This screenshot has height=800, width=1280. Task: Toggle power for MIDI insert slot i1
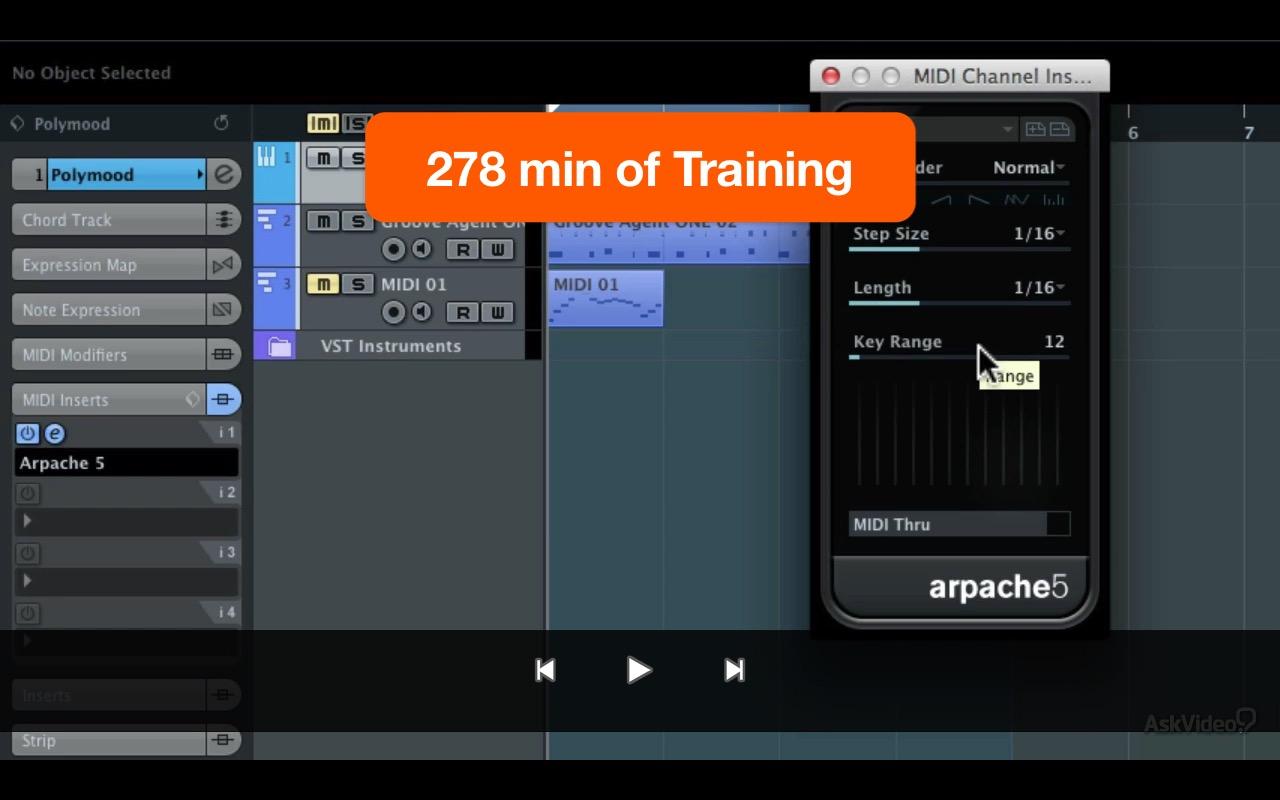pyautogui.click(x=27, y=433)
